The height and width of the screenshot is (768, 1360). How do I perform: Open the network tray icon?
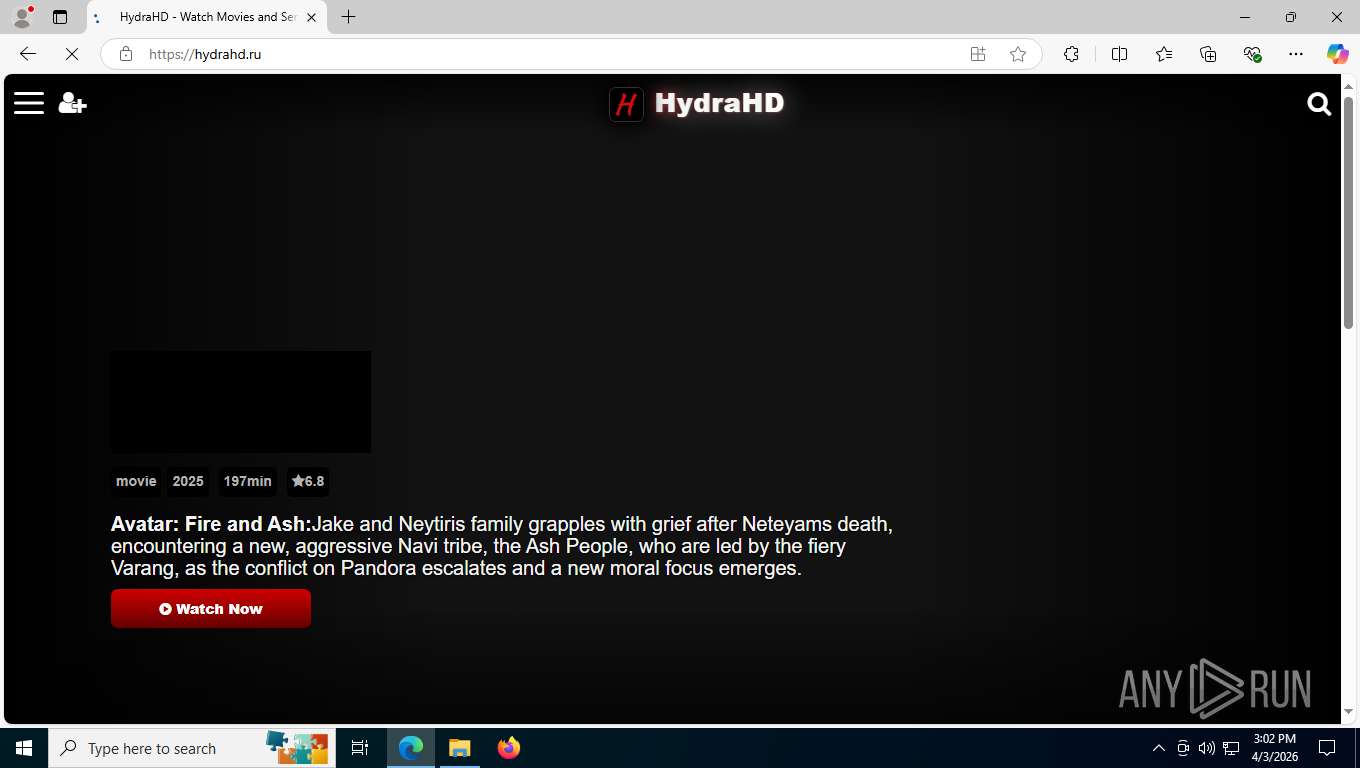(x=1231, y=748)
